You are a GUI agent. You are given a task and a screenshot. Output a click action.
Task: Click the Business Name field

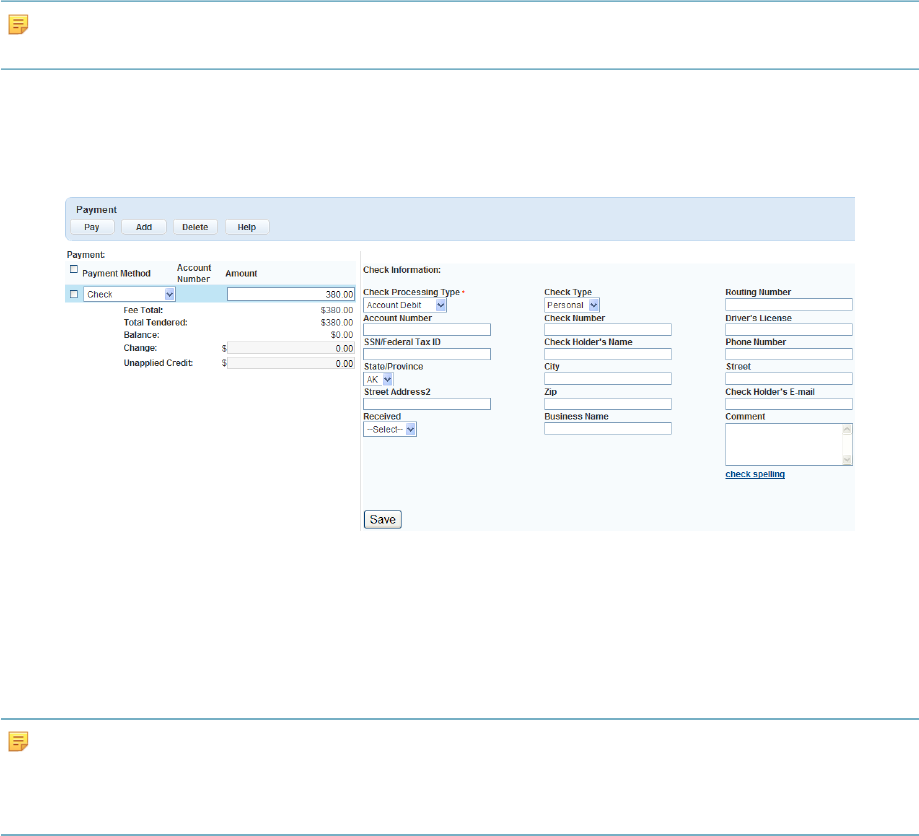608,429
